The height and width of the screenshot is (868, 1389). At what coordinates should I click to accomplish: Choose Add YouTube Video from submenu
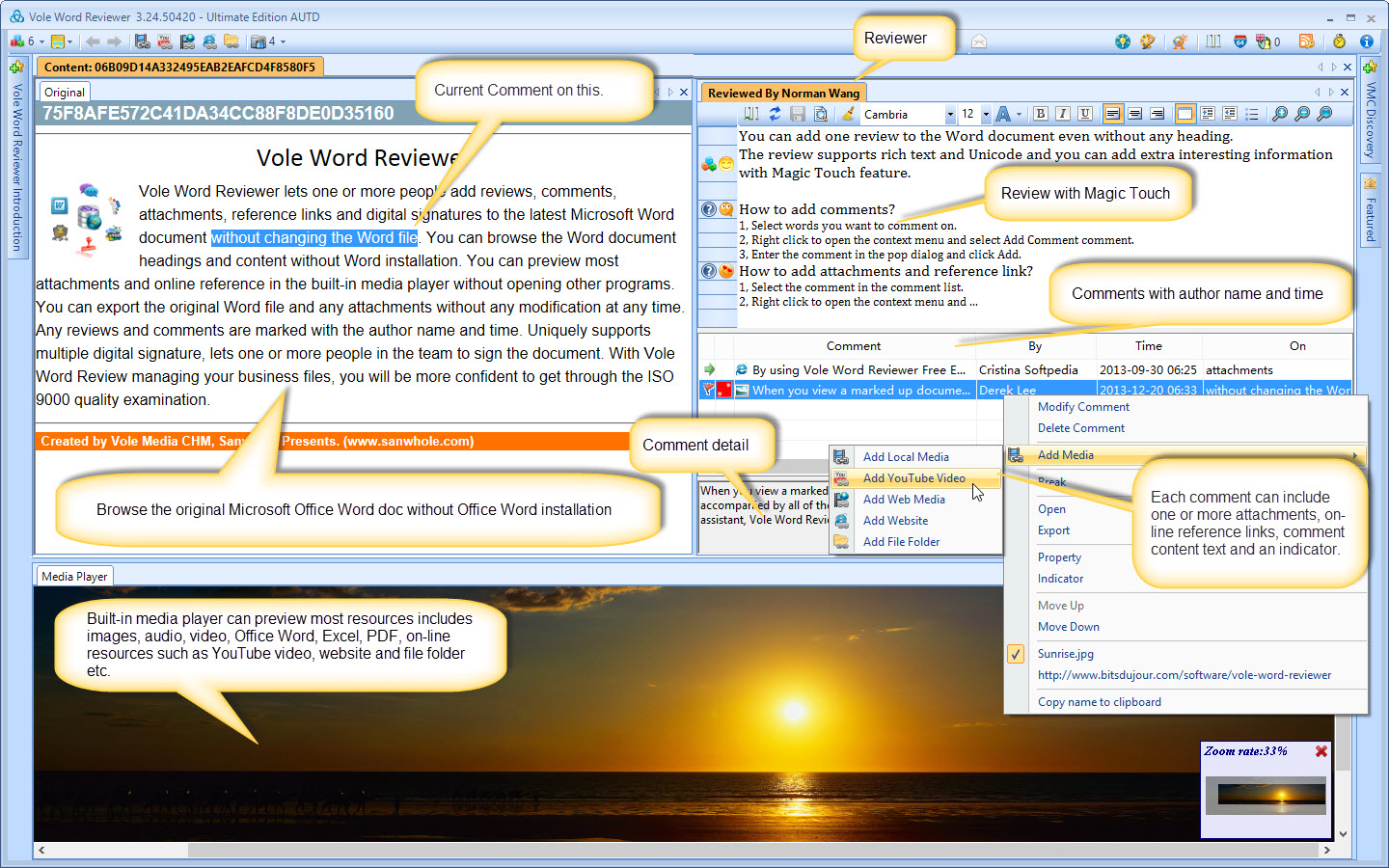[x=913, y=478]
